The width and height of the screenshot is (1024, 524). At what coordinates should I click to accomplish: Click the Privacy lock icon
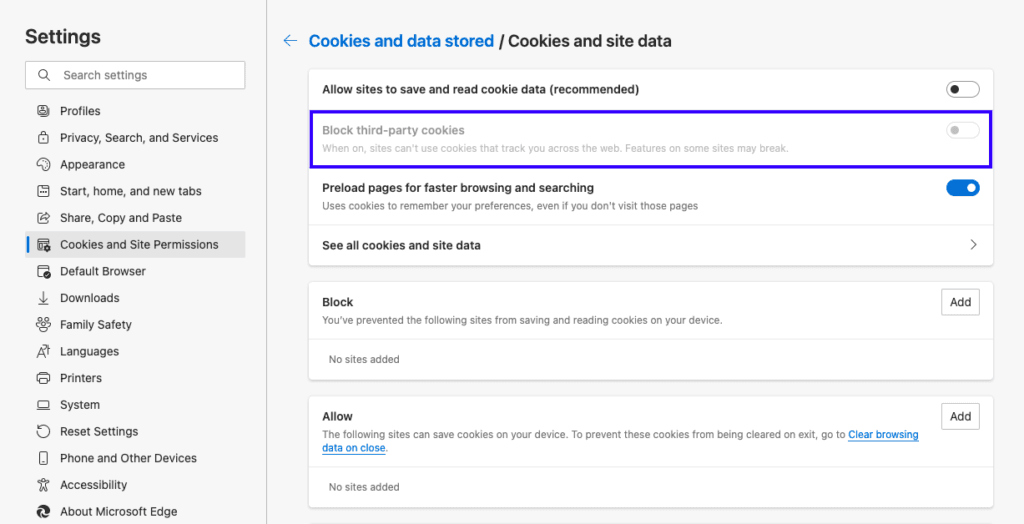[43, 138]
